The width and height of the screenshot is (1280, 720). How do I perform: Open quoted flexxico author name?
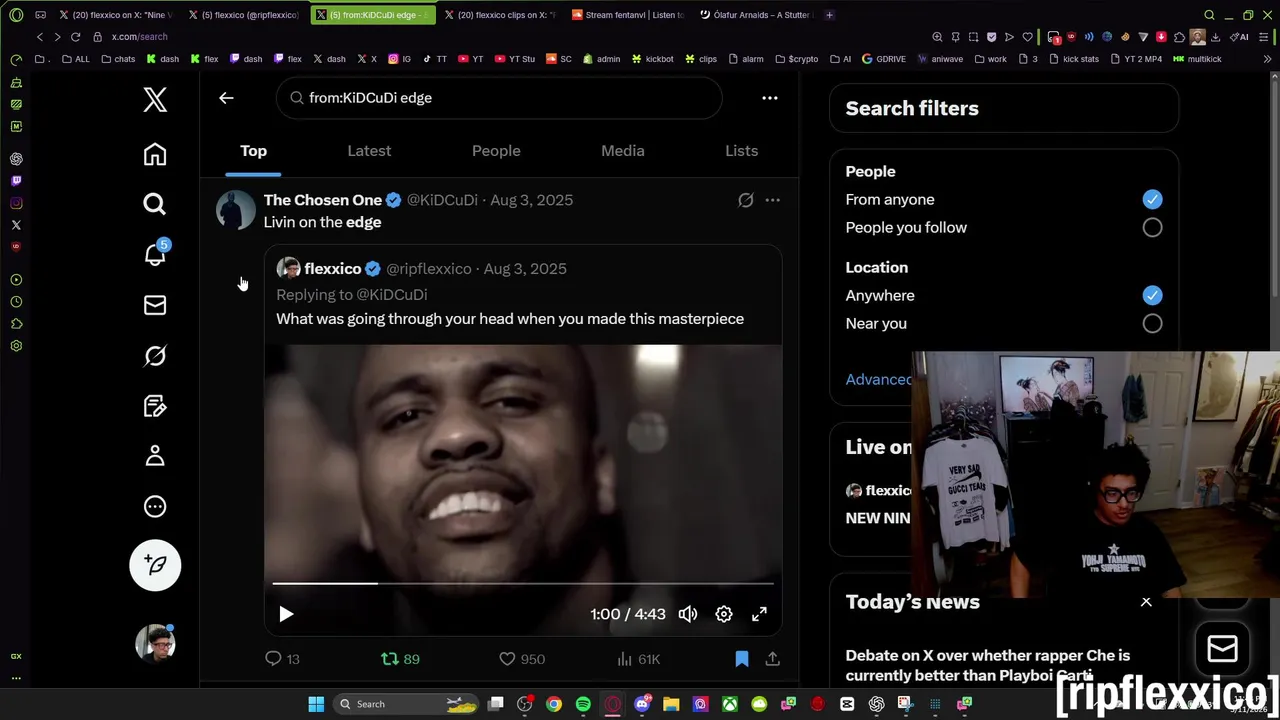point(332,269)
